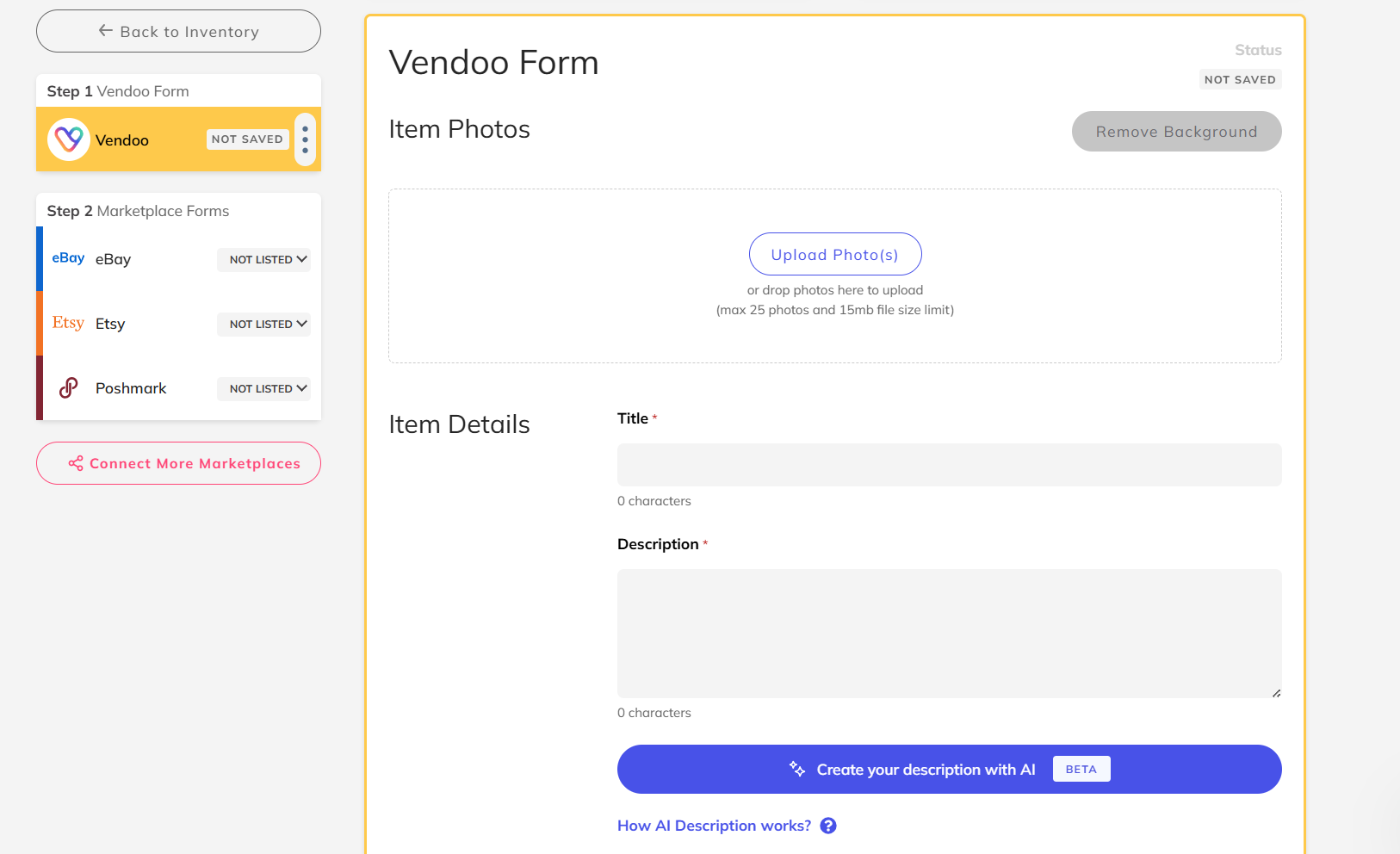Screen dimensions: 1400x854
Task: Expand the Etsy NOT LISTED dropdown
Action: pos(264,324)
